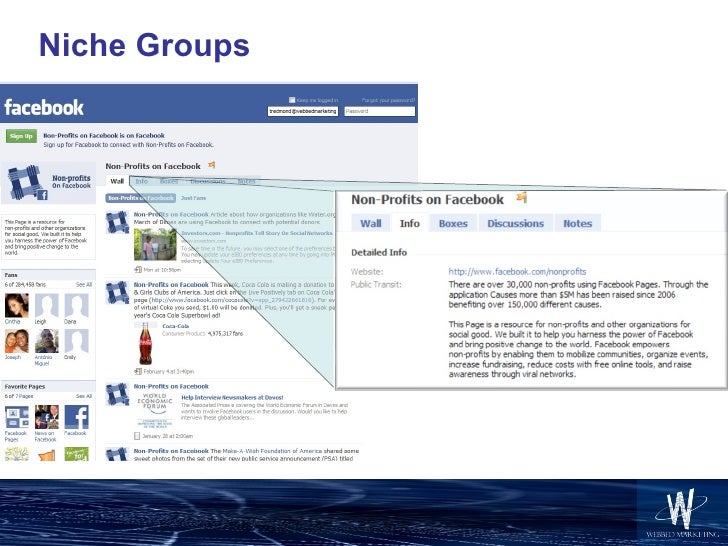Click the Non-profits on Facebook page logo
The height and width of the screenshot is (546, 728).
pos(48,182)
